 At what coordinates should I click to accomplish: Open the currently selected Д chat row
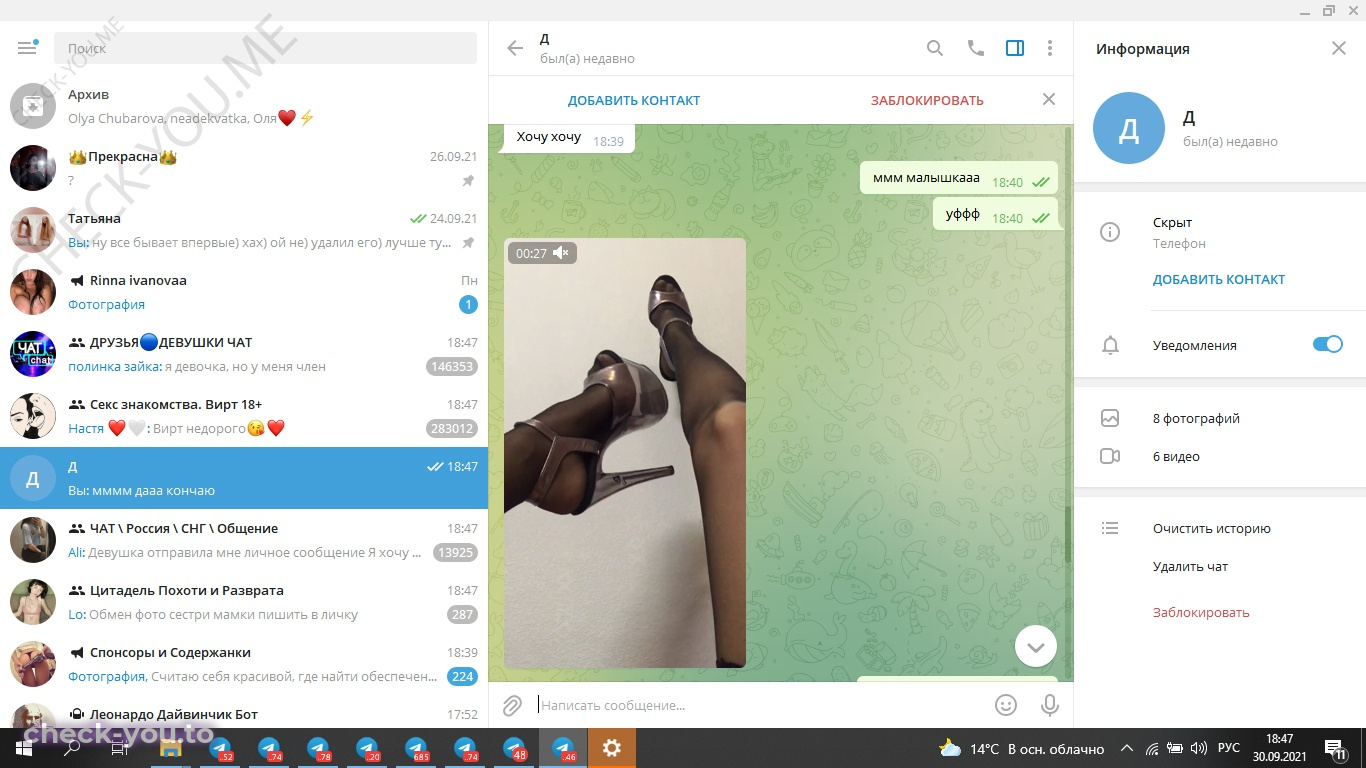(244, 478)
